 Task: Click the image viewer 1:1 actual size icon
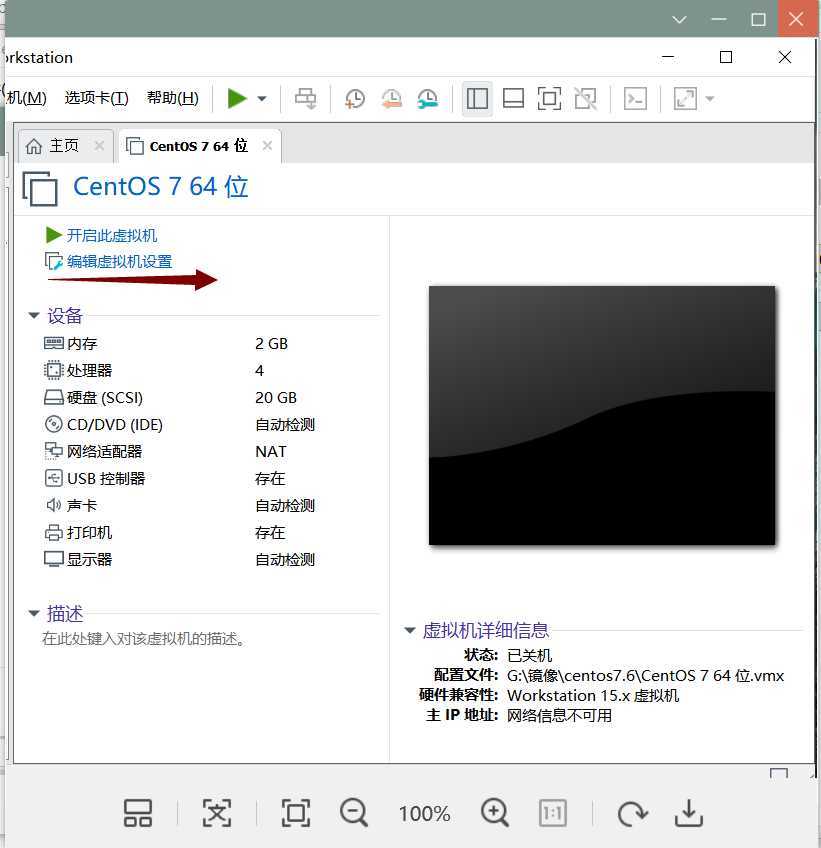point(553,813)
